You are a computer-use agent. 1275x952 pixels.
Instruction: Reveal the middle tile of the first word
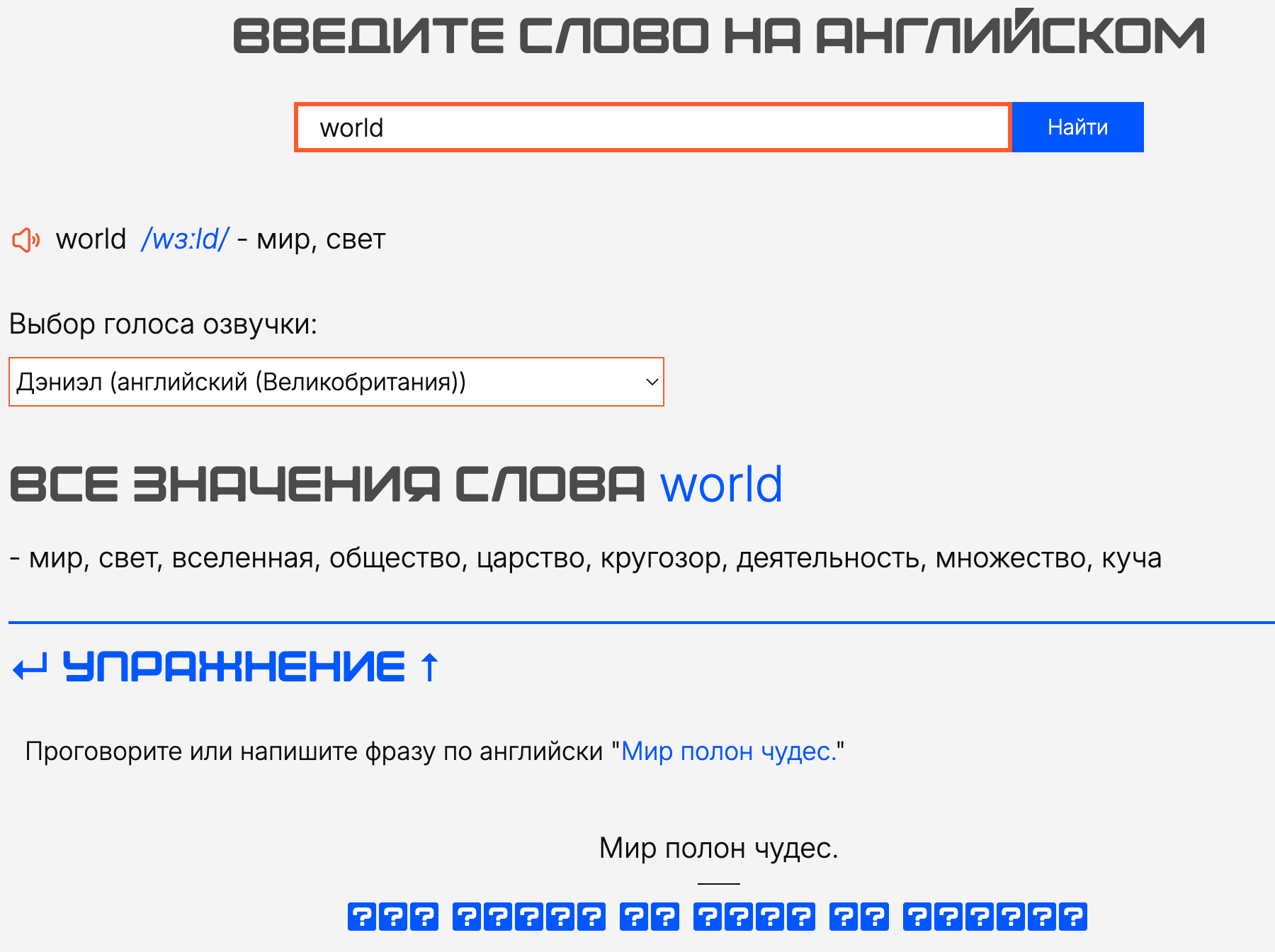point(395,917)
